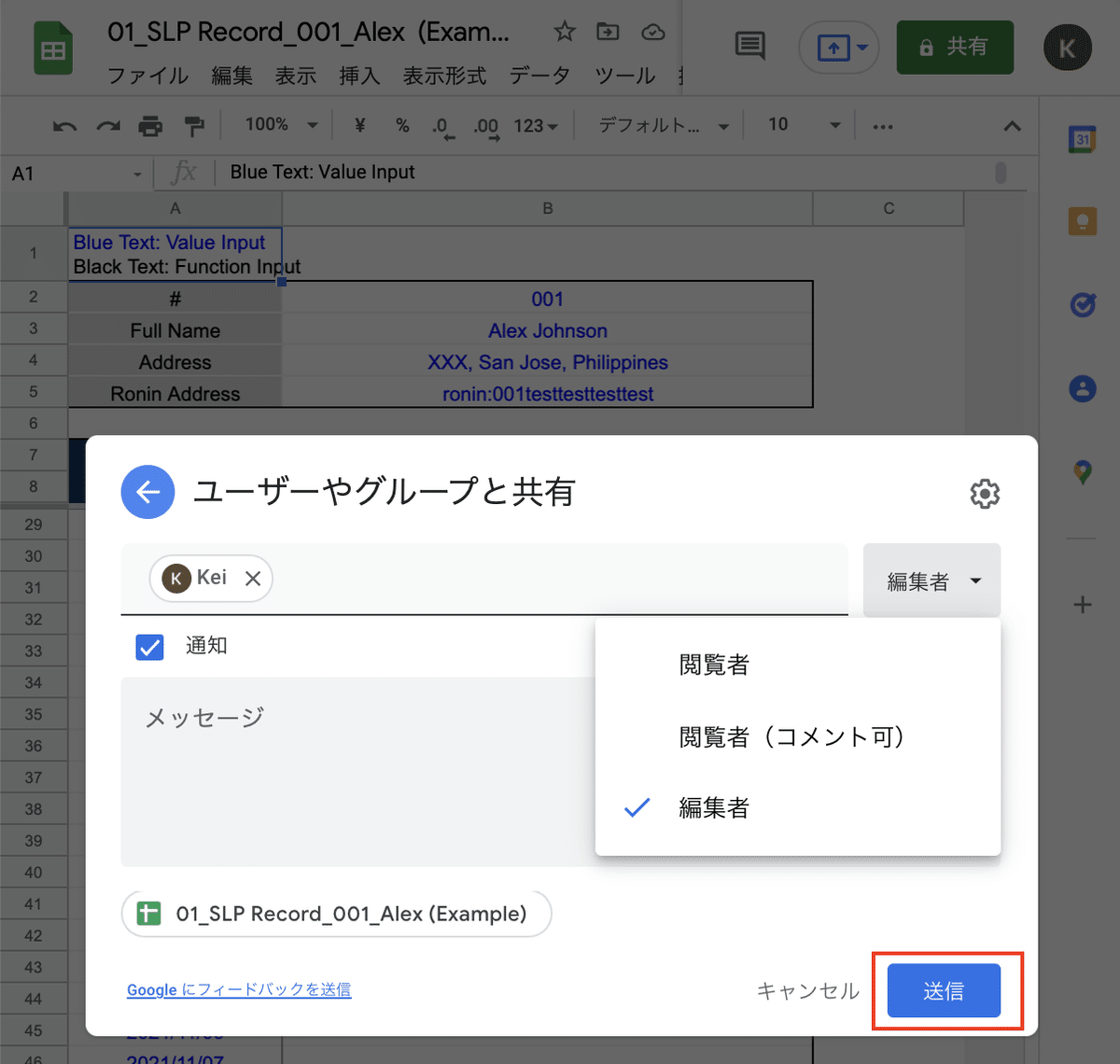Click the メッセージ text field
1120x1064 pixels.
[x=358, y=771]
